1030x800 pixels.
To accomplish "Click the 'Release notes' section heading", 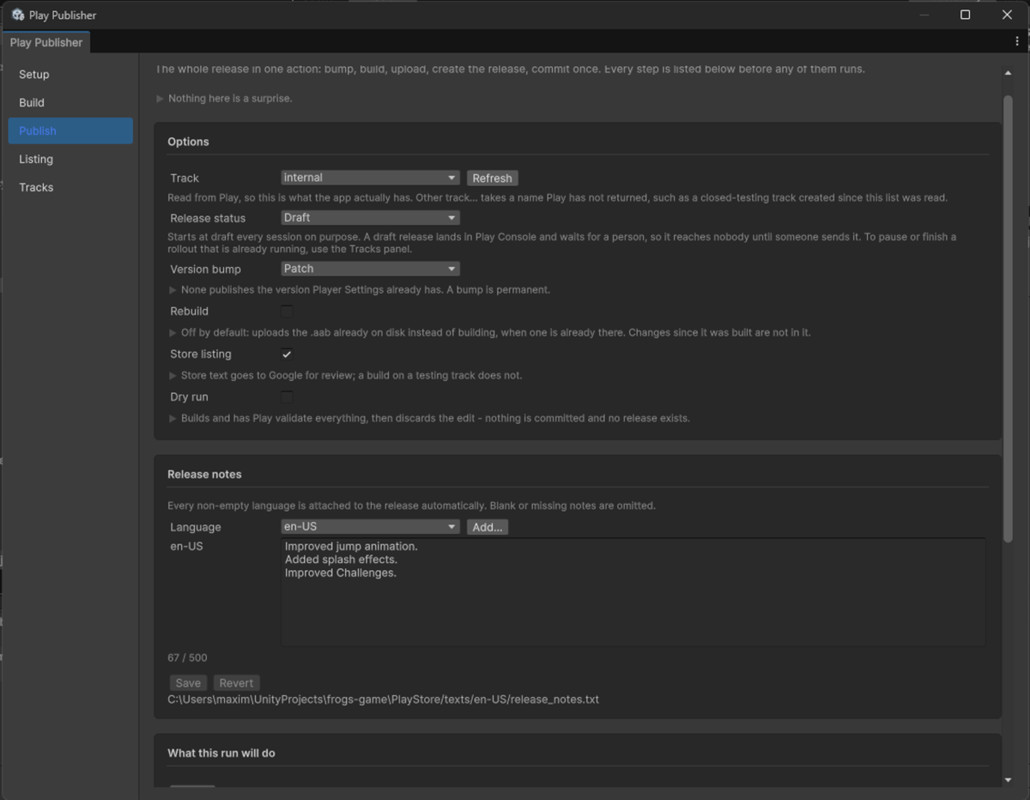I will 204,474.
